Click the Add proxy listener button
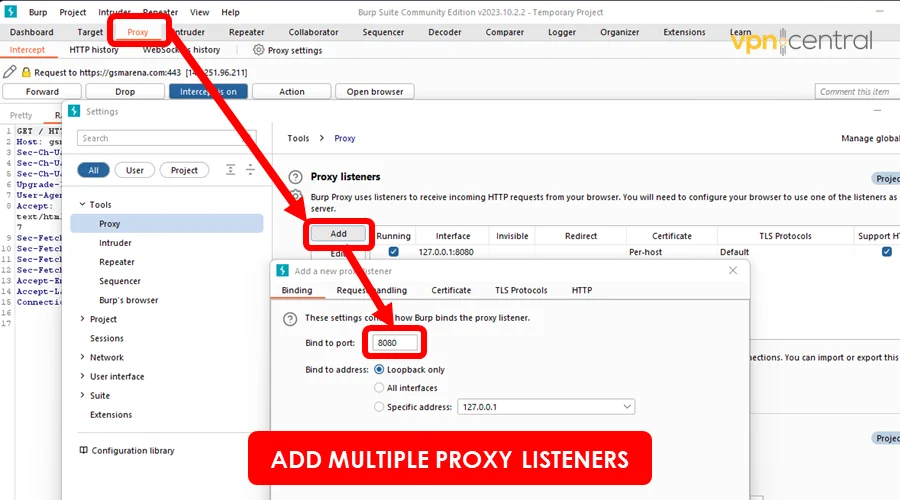This screenshot has height=500, width=900. tap(339, 234)
